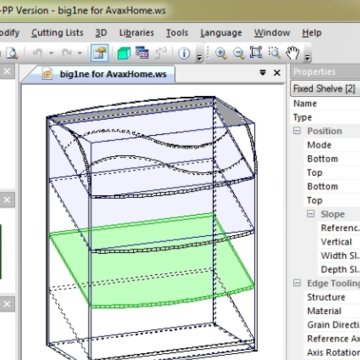Open the redo history dropdown arrow
The image size is (360, 360).
[80, 53]
